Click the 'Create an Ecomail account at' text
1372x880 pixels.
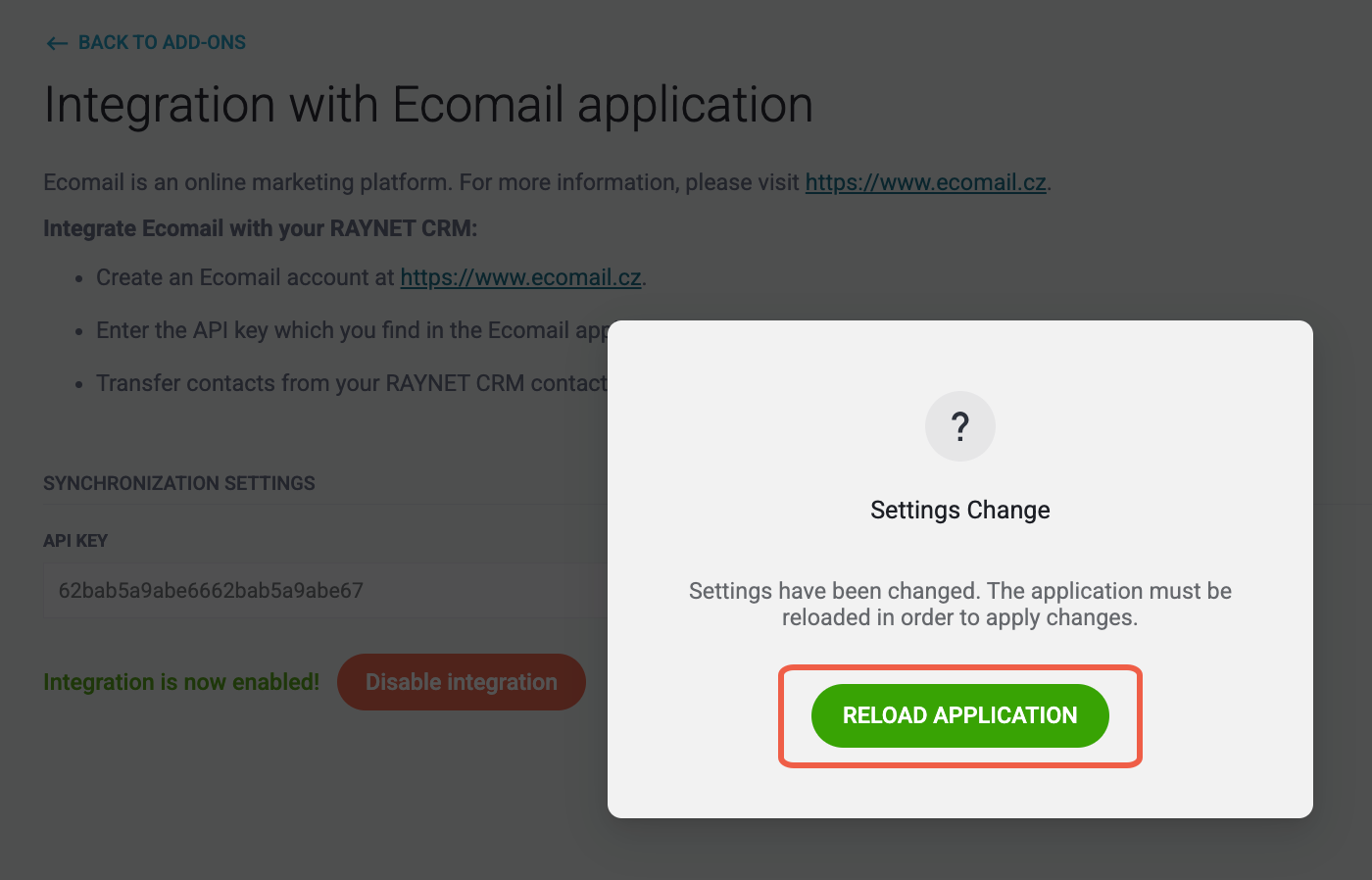click(245, 277)
